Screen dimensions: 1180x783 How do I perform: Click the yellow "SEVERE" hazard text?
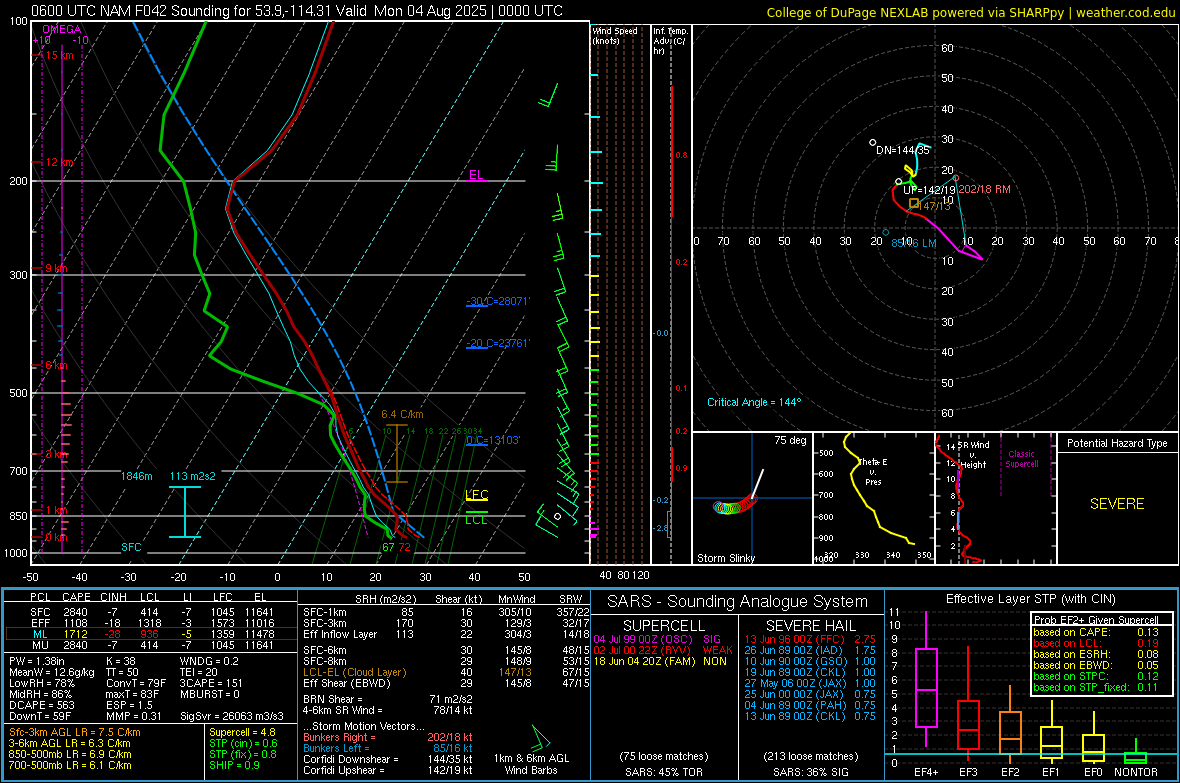click(x=1117, y=504)
